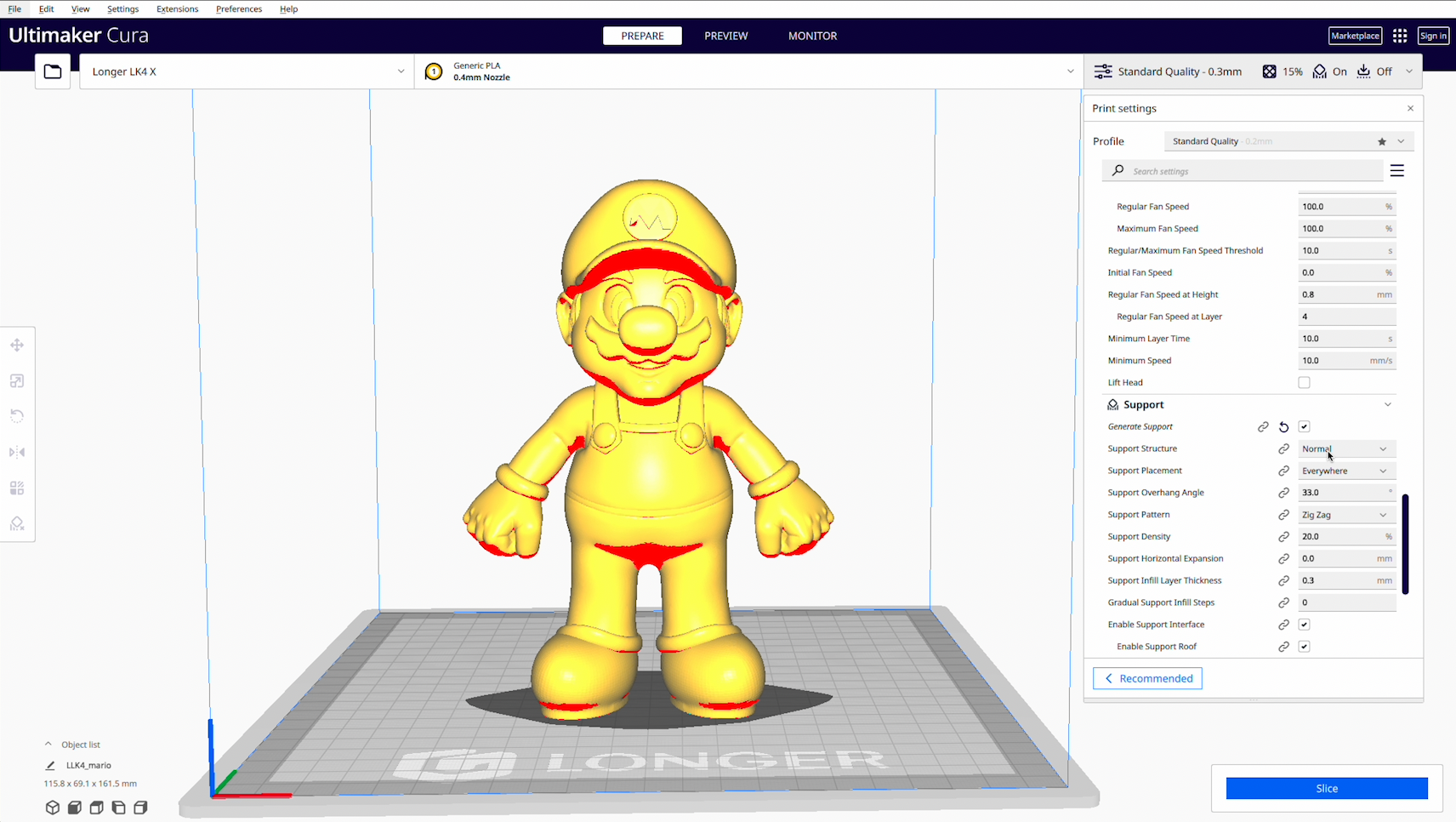Image resolution: width=1456 pixels, height=822 pixels.
Task: Open the Preferences menu
Action: 239,9
